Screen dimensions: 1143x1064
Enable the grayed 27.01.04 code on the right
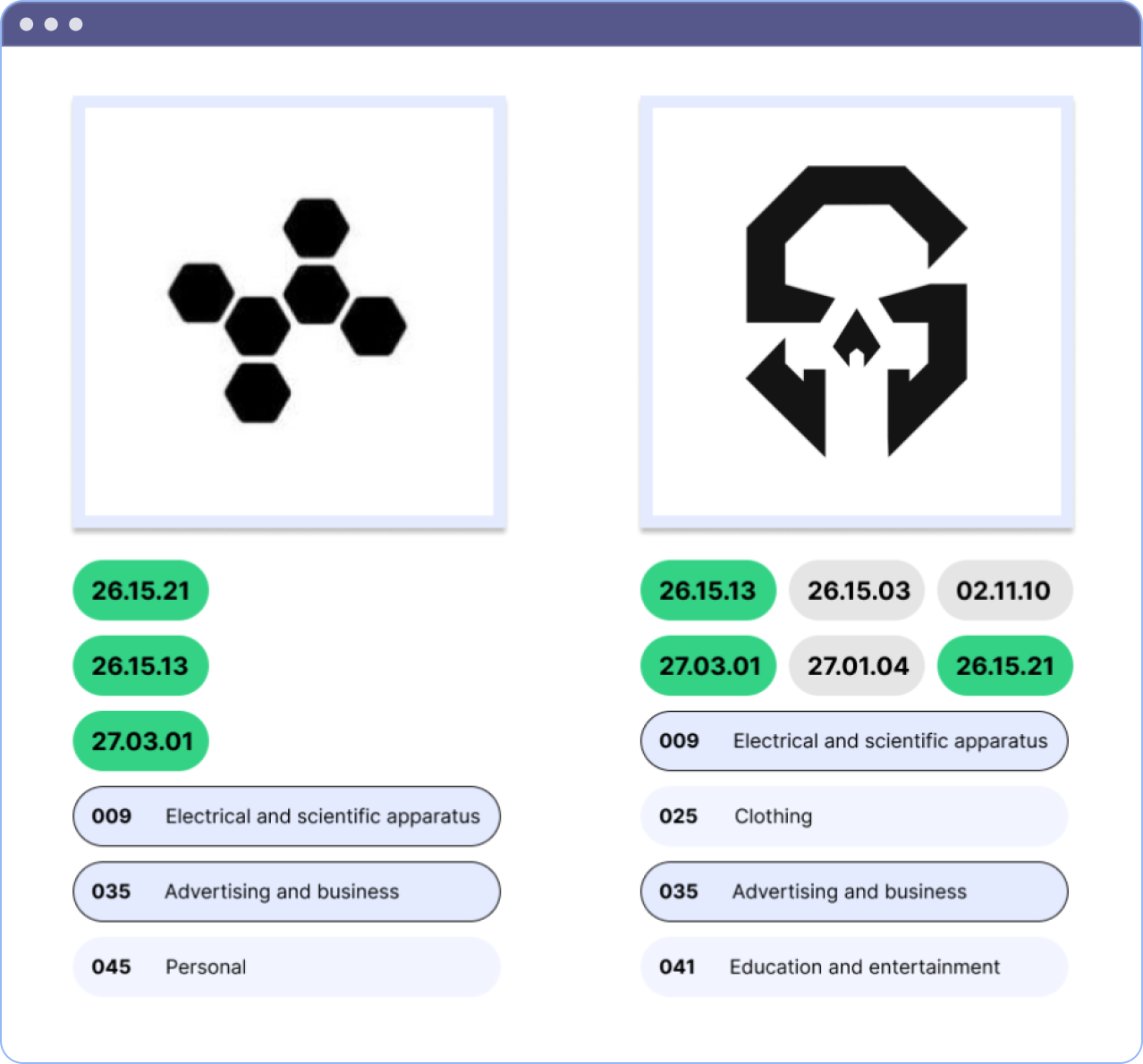(x=856, y=665)
